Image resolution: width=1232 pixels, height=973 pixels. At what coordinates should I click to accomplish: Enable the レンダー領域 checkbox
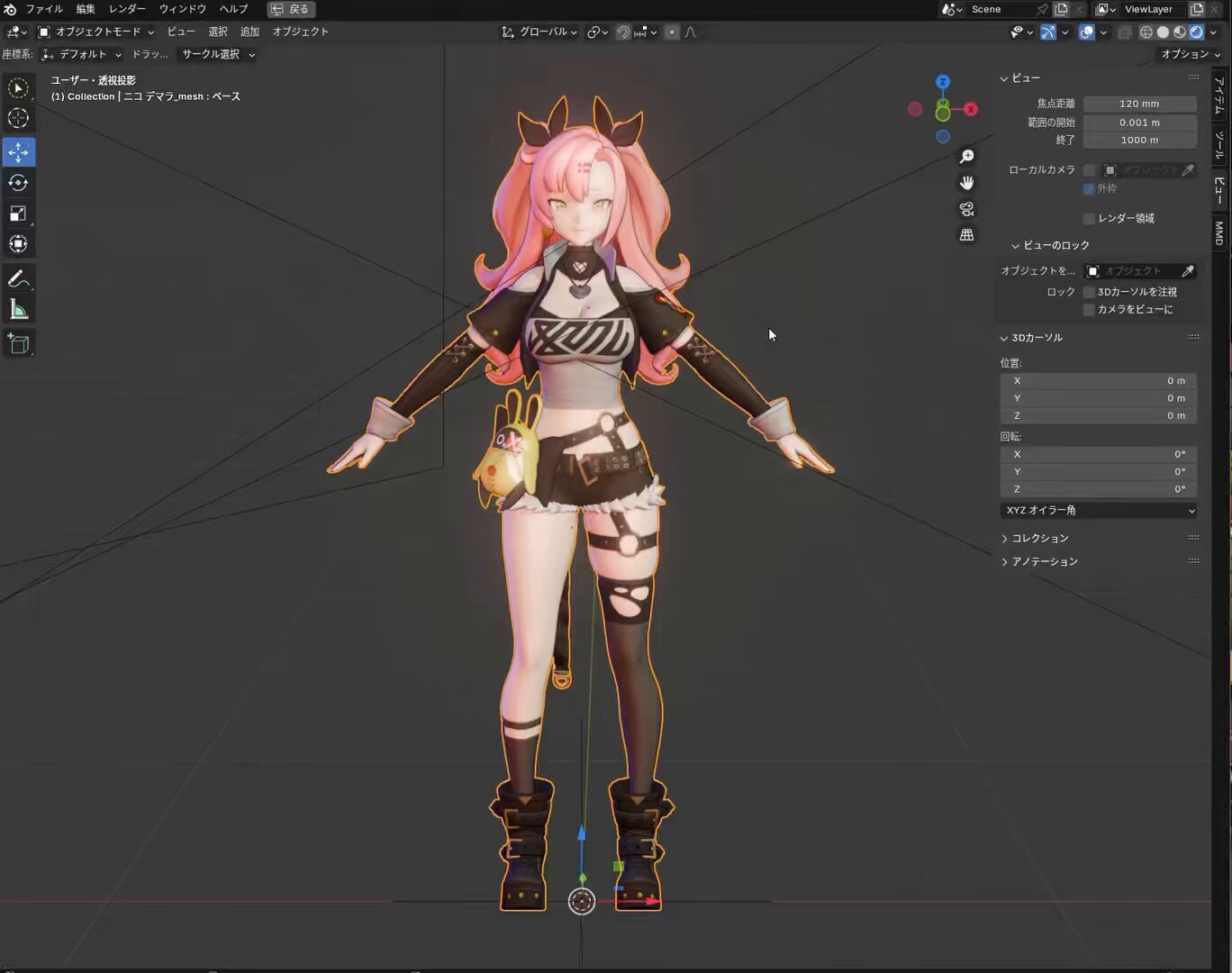(1089, 218)
